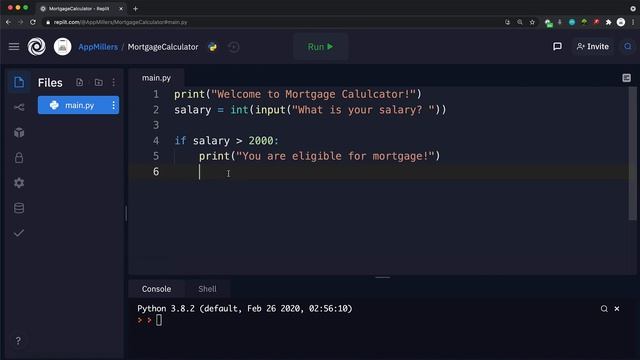
Task: Click the "What is your salary?" string
Action: point(363,110)
